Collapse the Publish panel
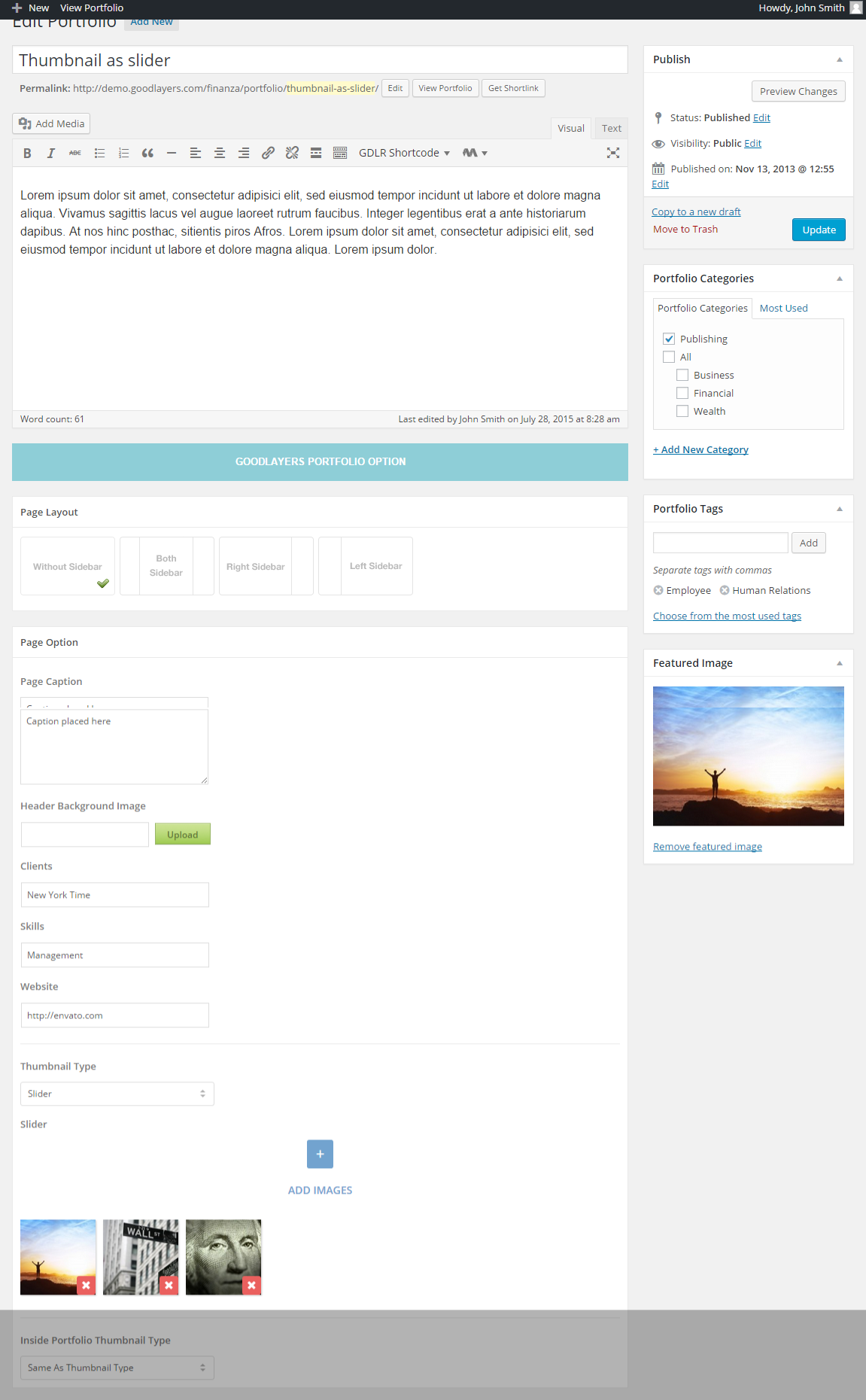Image resolution: width=866 pixels, height=1400 pixels. point(840,59)
